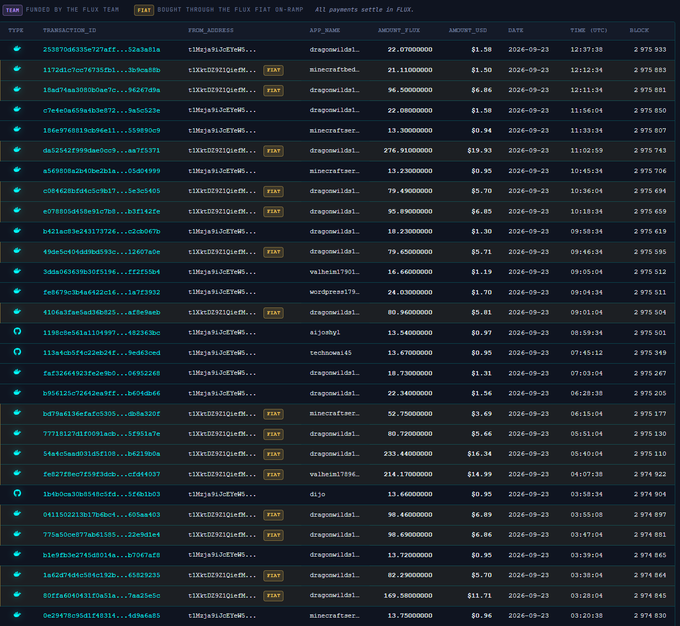Select amount 276.91000000 FLUX cell
Viewport: 680px width, 626px height.
[x=408, y=151]
